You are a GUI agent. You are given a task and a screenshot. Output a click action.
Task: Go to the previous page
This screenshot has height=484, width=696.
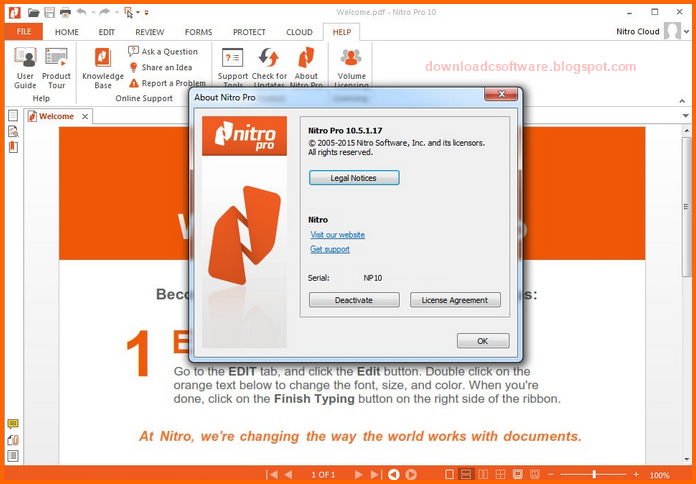tap(289, 474)
